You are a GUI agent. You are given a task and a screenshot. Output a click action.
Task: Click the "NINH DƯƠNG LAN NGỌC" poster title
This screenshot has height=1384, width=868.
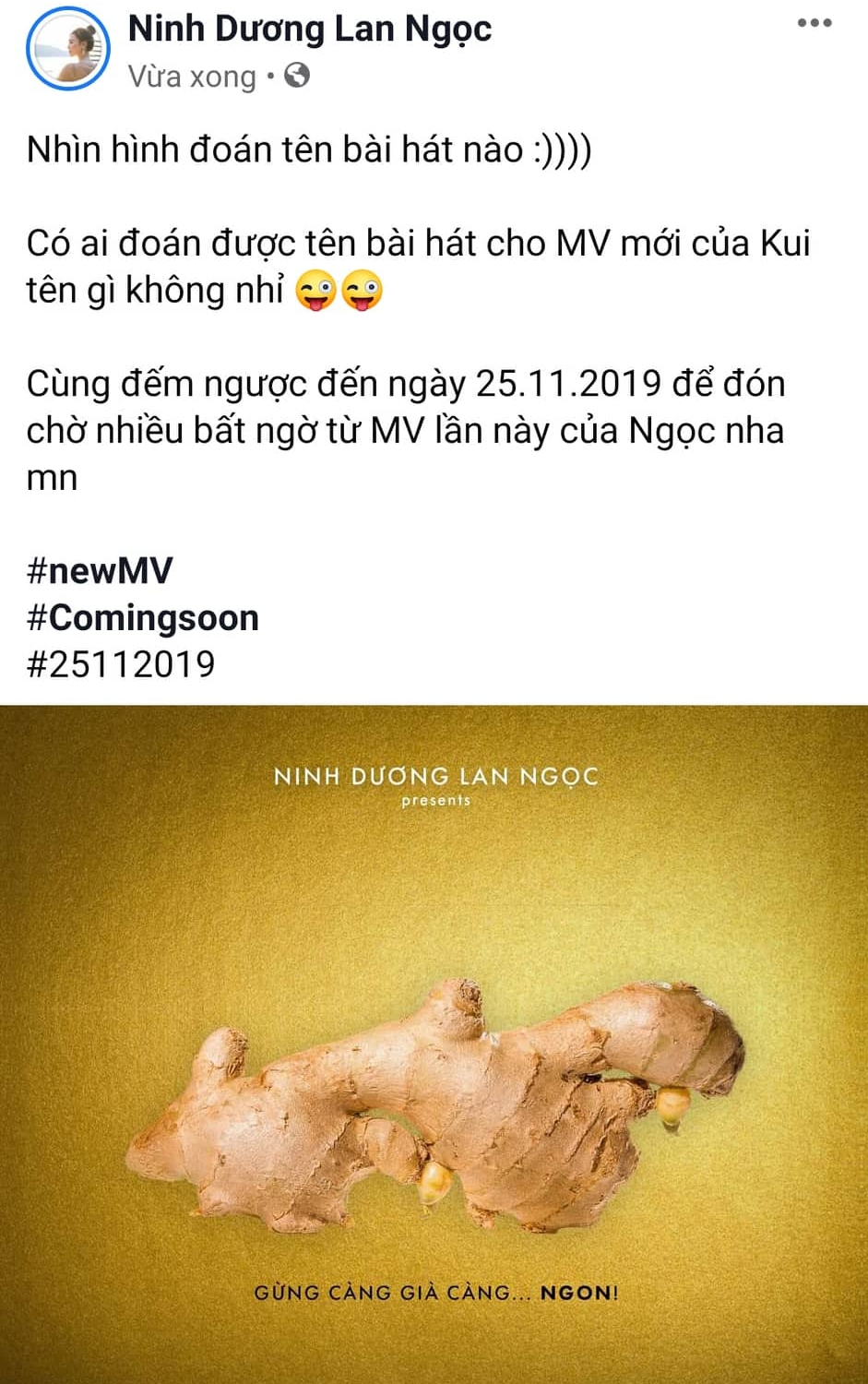(x=436, y=777)
